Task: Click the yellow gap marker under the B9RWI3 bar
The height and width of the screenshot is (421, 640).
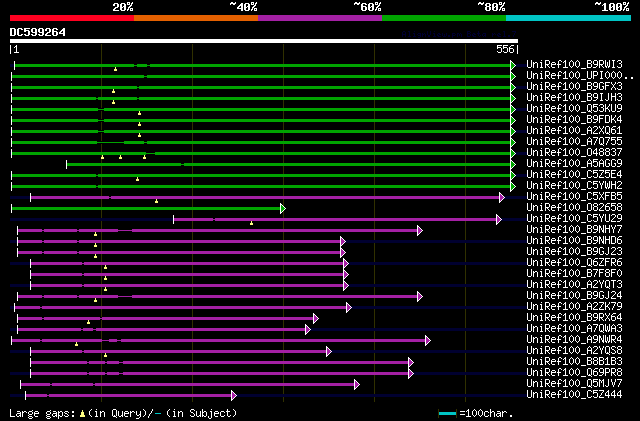Action: click(116, 69)
